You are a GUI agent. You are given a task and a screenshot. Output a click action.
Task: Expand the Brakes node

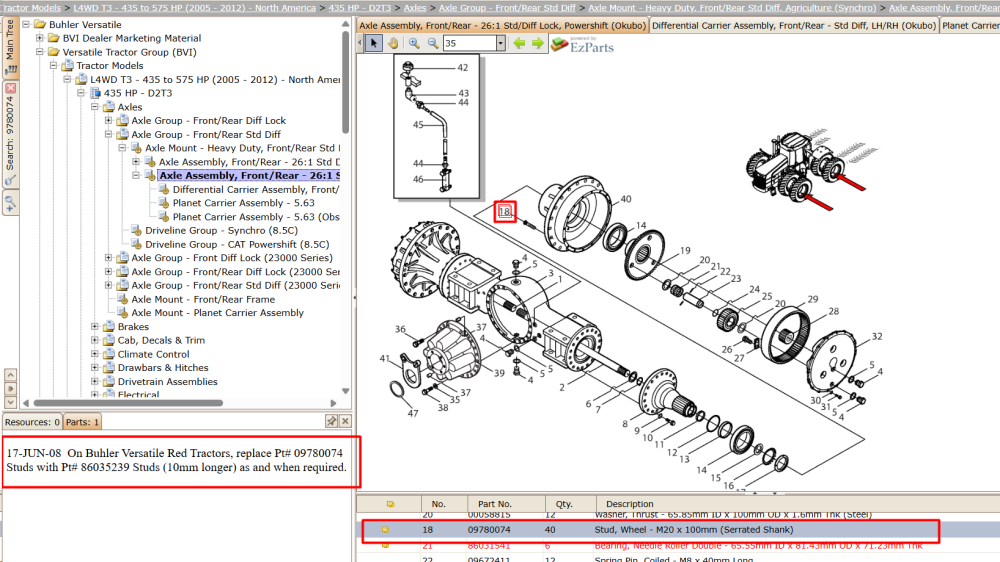94,327
